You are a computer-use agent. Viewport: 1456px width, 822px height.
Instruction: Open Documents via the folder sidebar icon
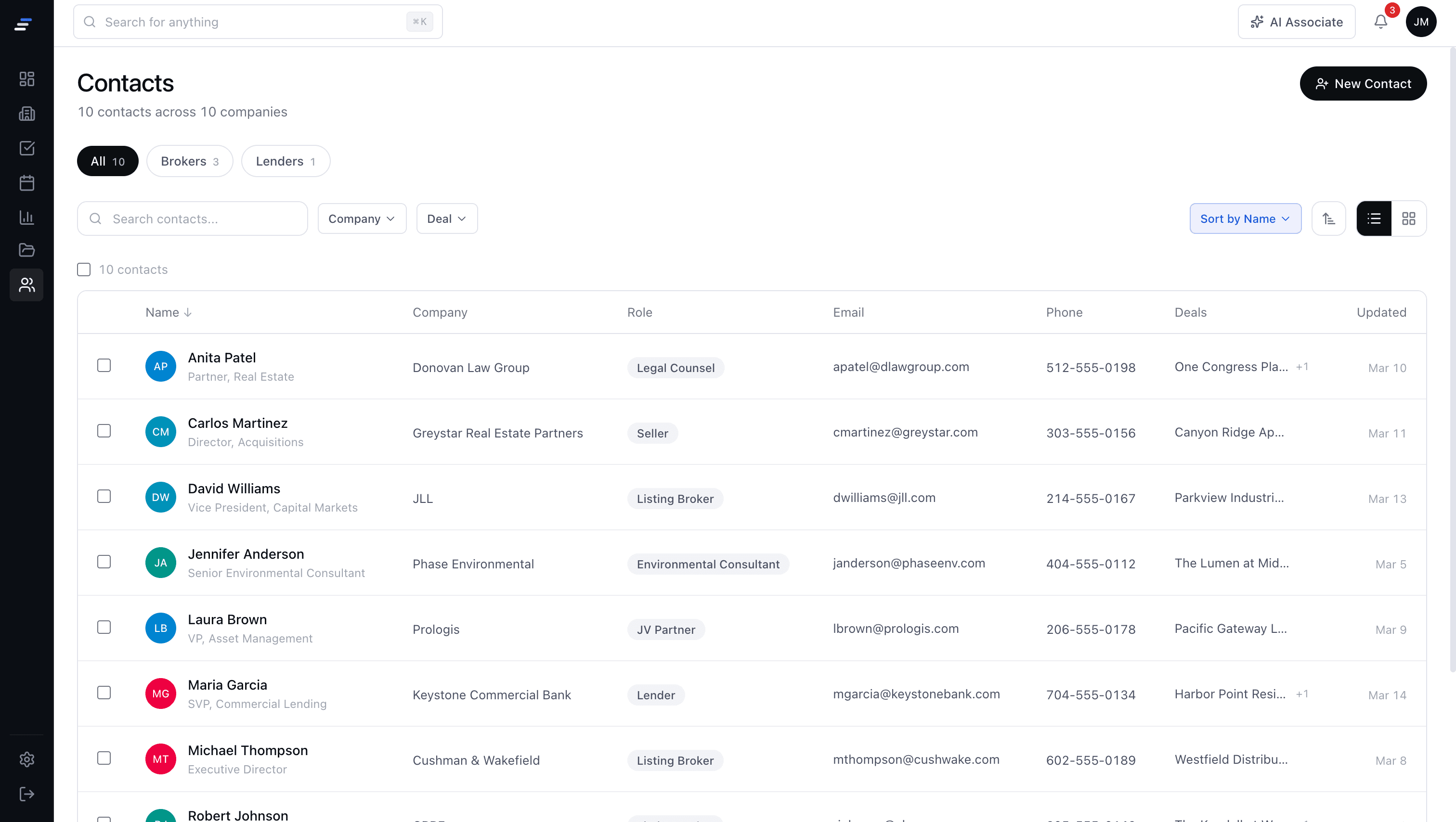[x=26, y=250]
